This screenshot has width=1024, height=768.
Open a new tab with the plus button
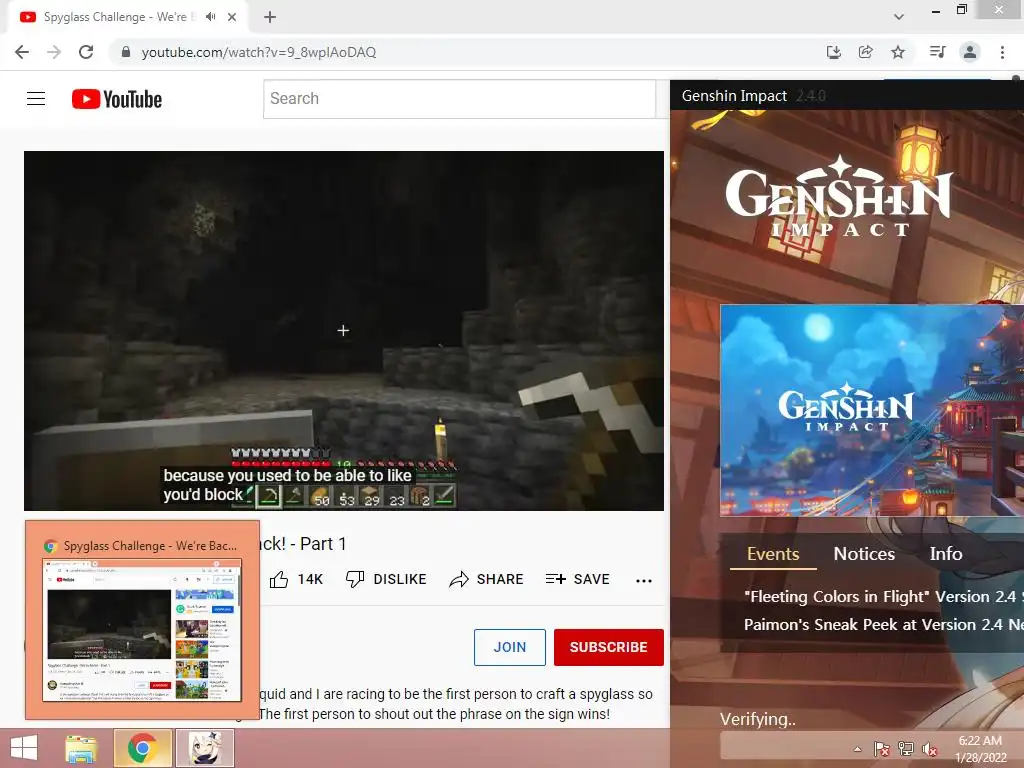point(270,17)
